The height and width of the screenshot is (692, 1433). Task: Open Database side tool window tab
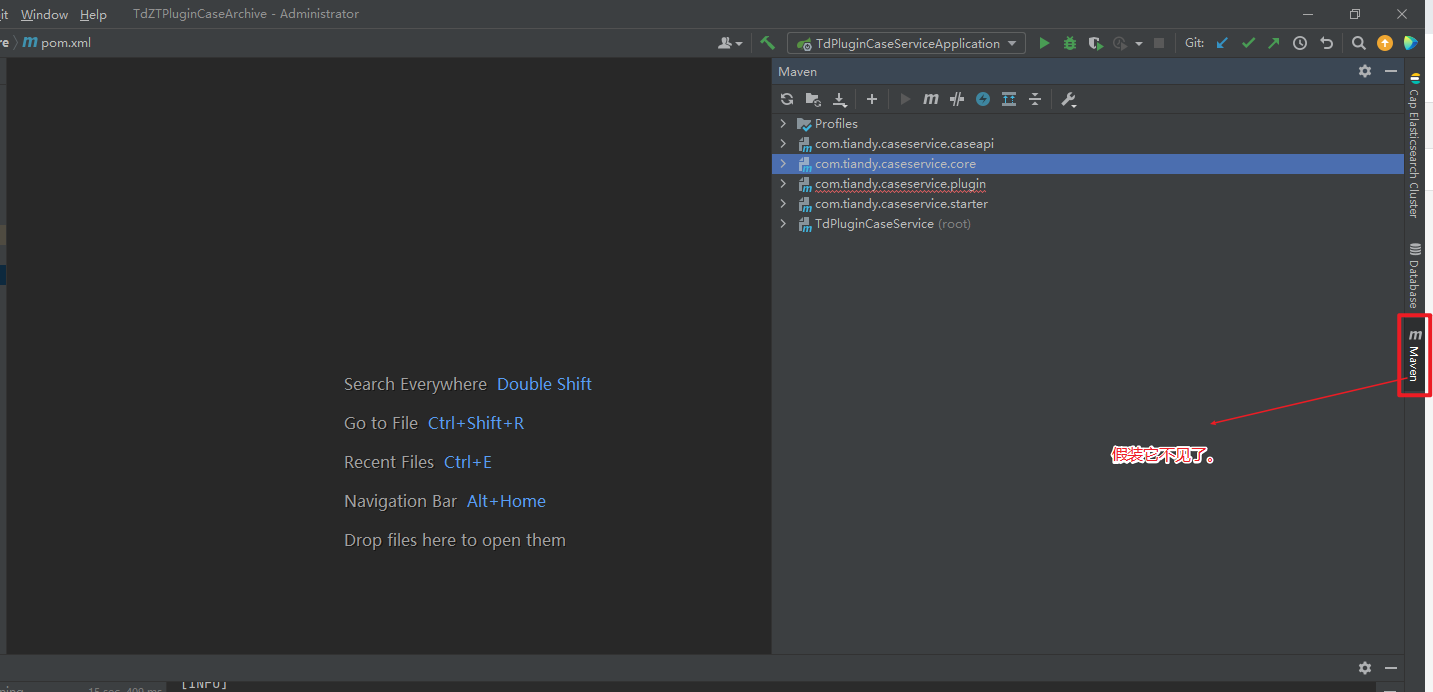point(1414,275)
